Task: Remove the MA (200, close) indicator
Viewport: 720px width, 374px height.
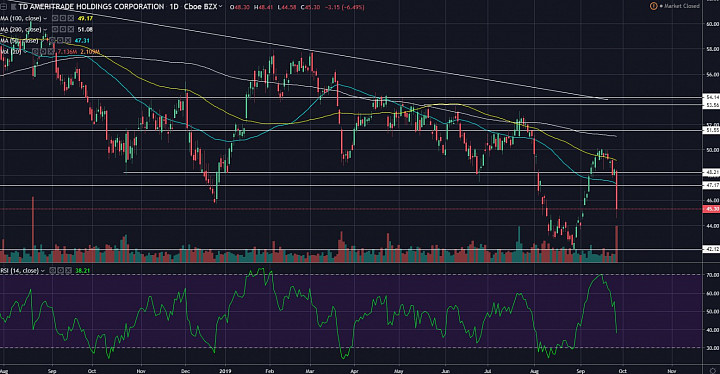Action: tap(70, 29)
